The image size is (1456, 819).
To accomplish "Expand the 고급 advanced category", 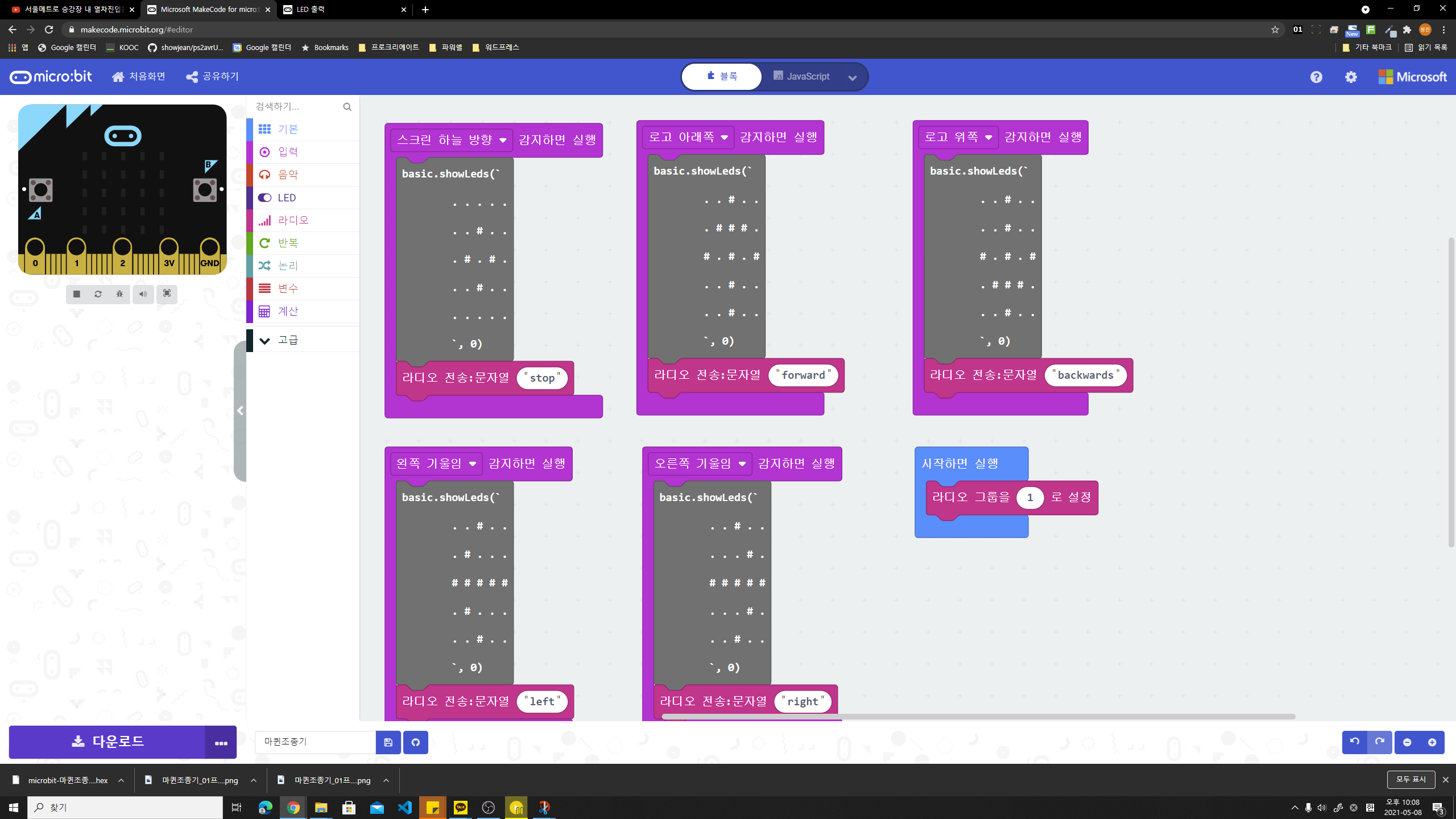I will (x=287, y=340).
